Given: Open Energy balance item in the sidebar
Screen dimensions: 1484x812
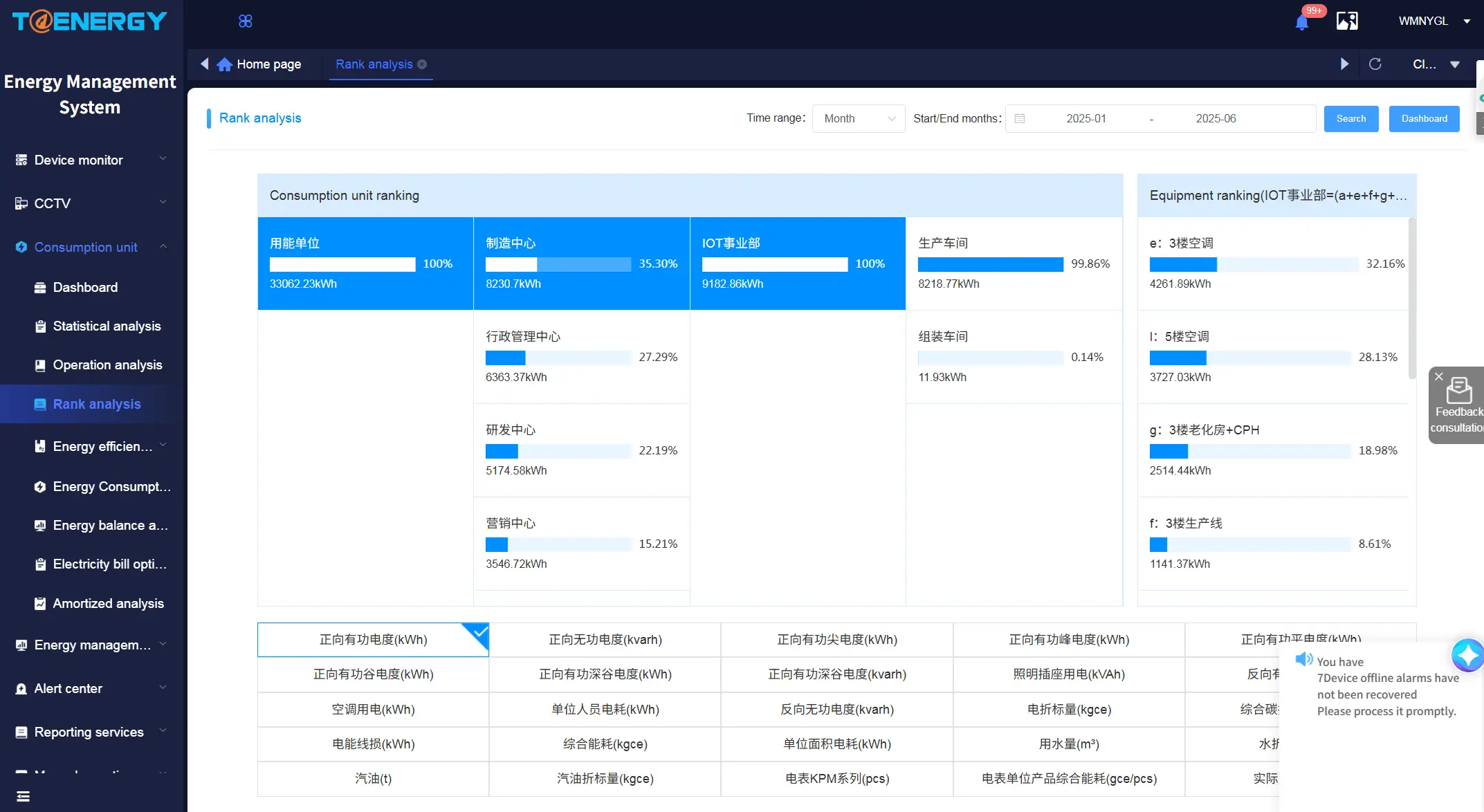Looking at the screenshot, I should point(111,525).
